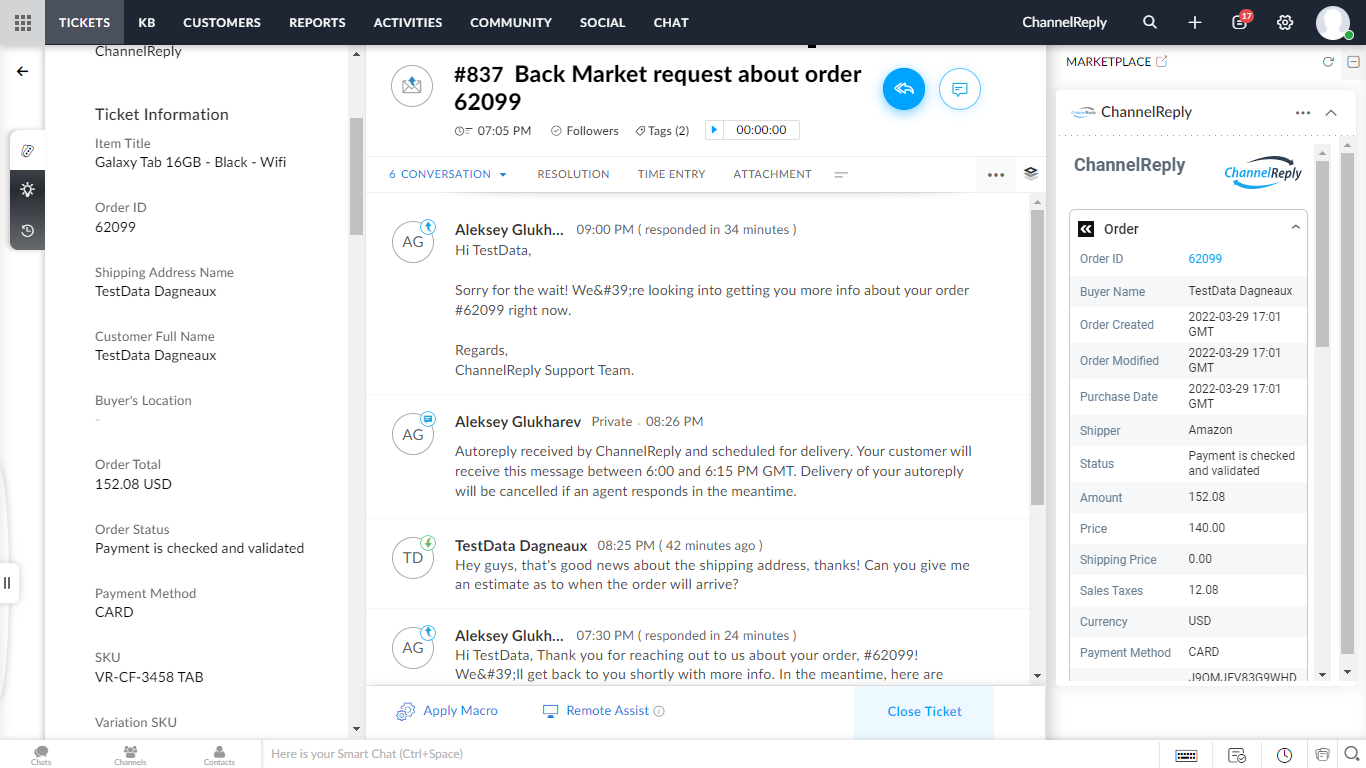This screenshot has height=768, width=1366.
Task: Click the Followers option
Action: click(585, 130)
